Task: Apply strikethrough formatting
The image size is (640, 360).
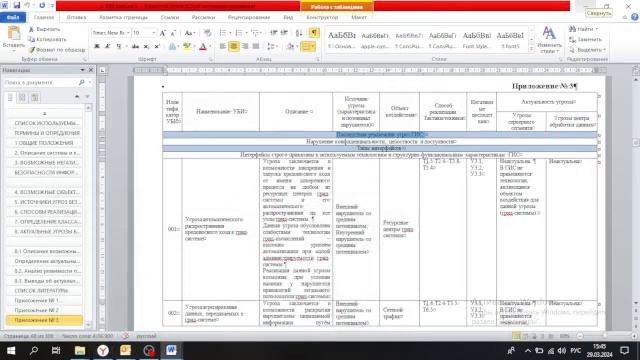Action: (x=135, y=47)
